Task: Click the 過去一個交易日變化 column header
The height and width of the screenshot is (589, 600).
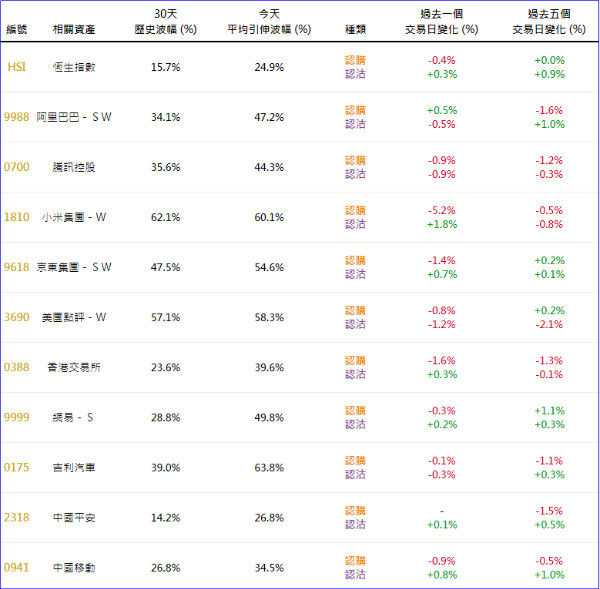Action: 442,22
